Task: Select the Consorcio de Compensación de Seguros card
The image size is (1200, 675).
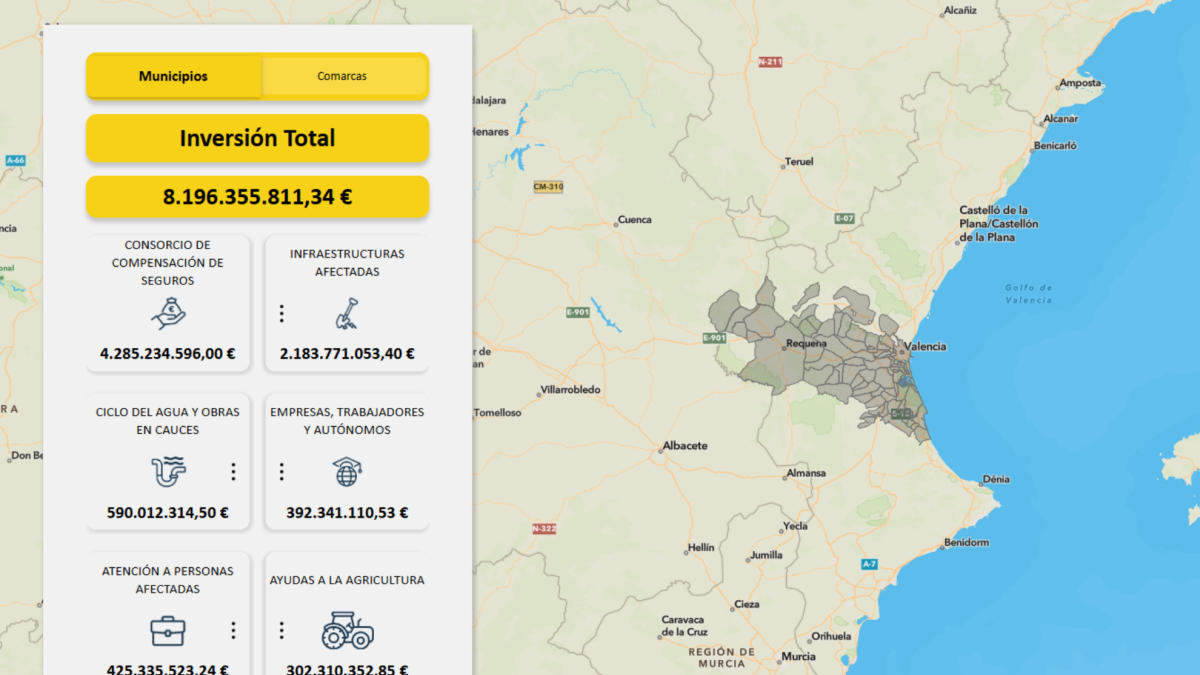Action: 168,300
